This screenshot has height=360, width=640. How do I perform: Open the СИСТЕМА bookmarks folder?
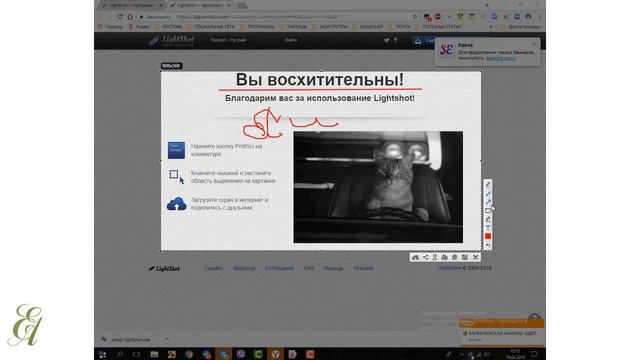click(x=169, y=27)
